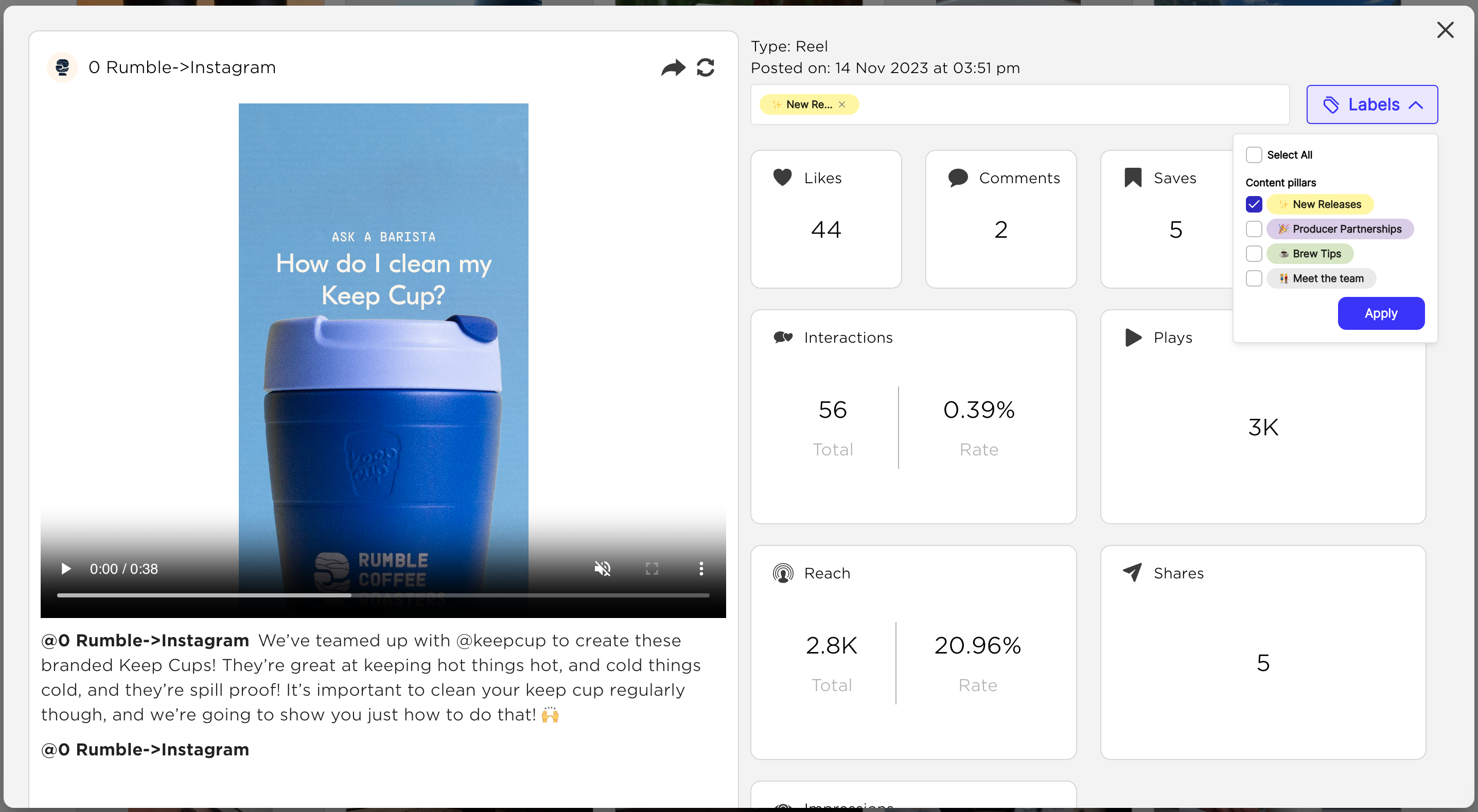Click the Reach broadcast icon

783,573
